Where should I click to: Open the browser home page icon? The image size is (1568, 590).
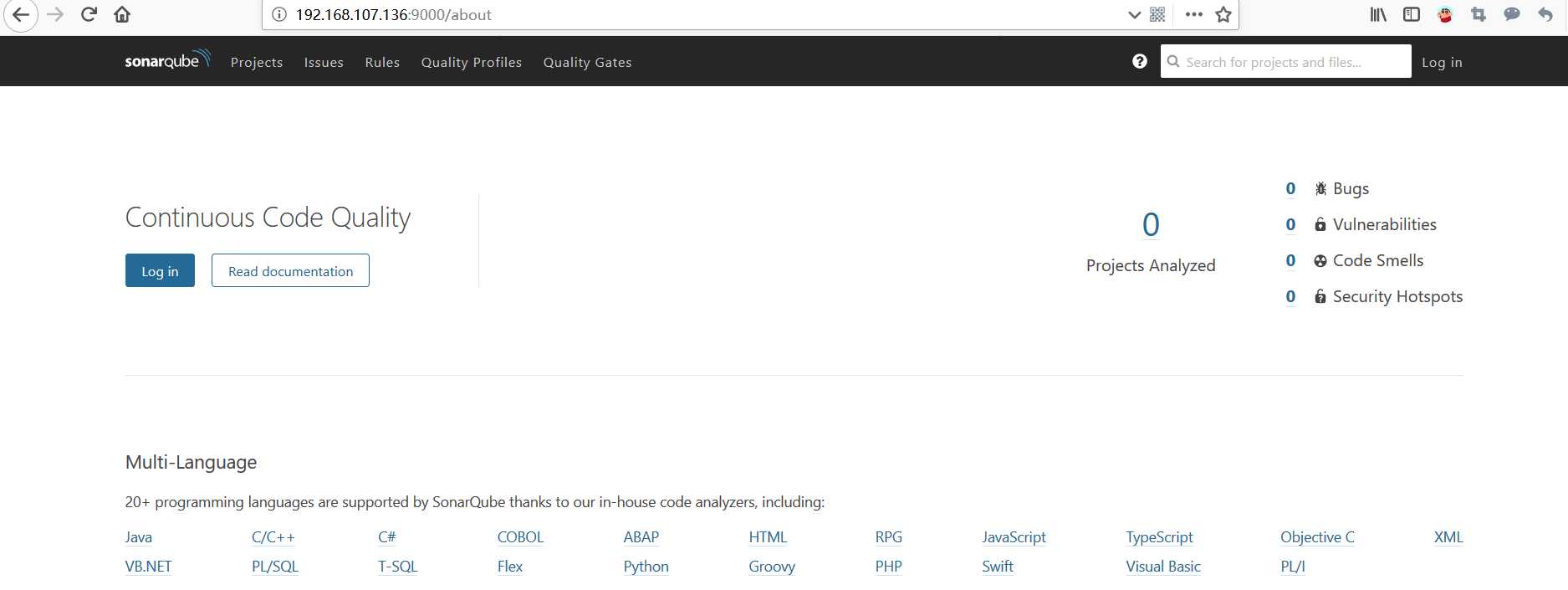pyautogui.click(x=122, y=15)
